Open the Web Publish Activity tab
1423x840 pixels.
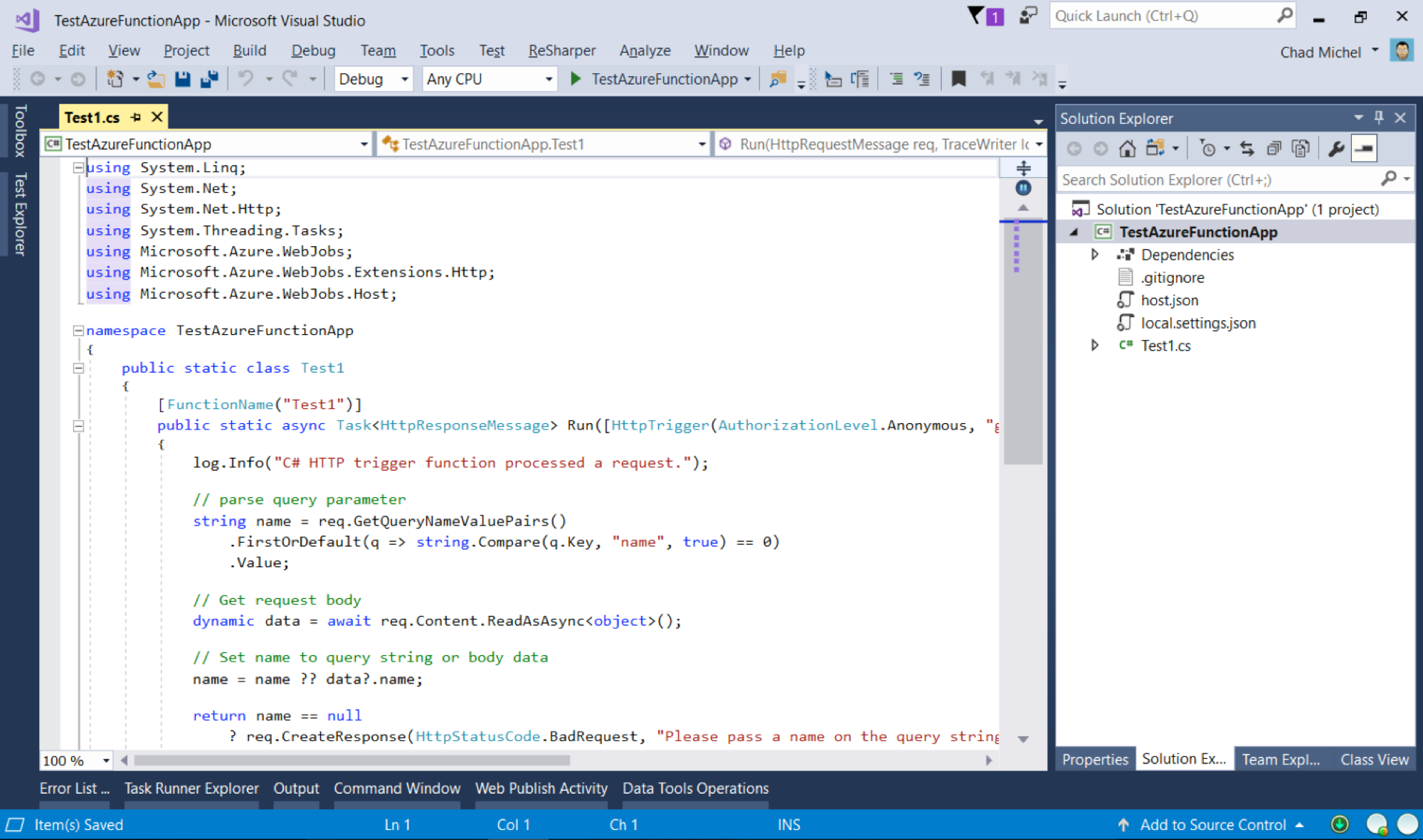click(541, 789)
